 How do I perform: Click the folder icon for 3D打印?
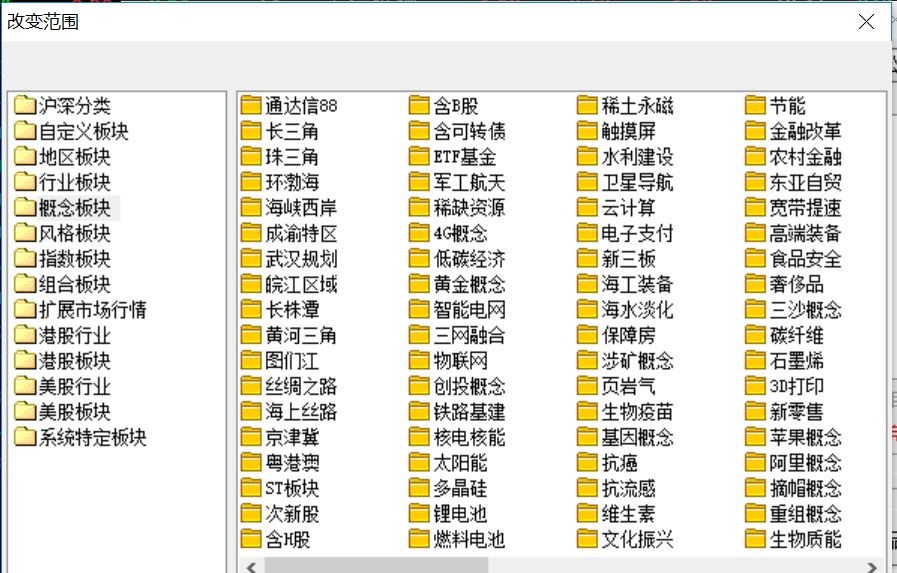tap(755, 387)
